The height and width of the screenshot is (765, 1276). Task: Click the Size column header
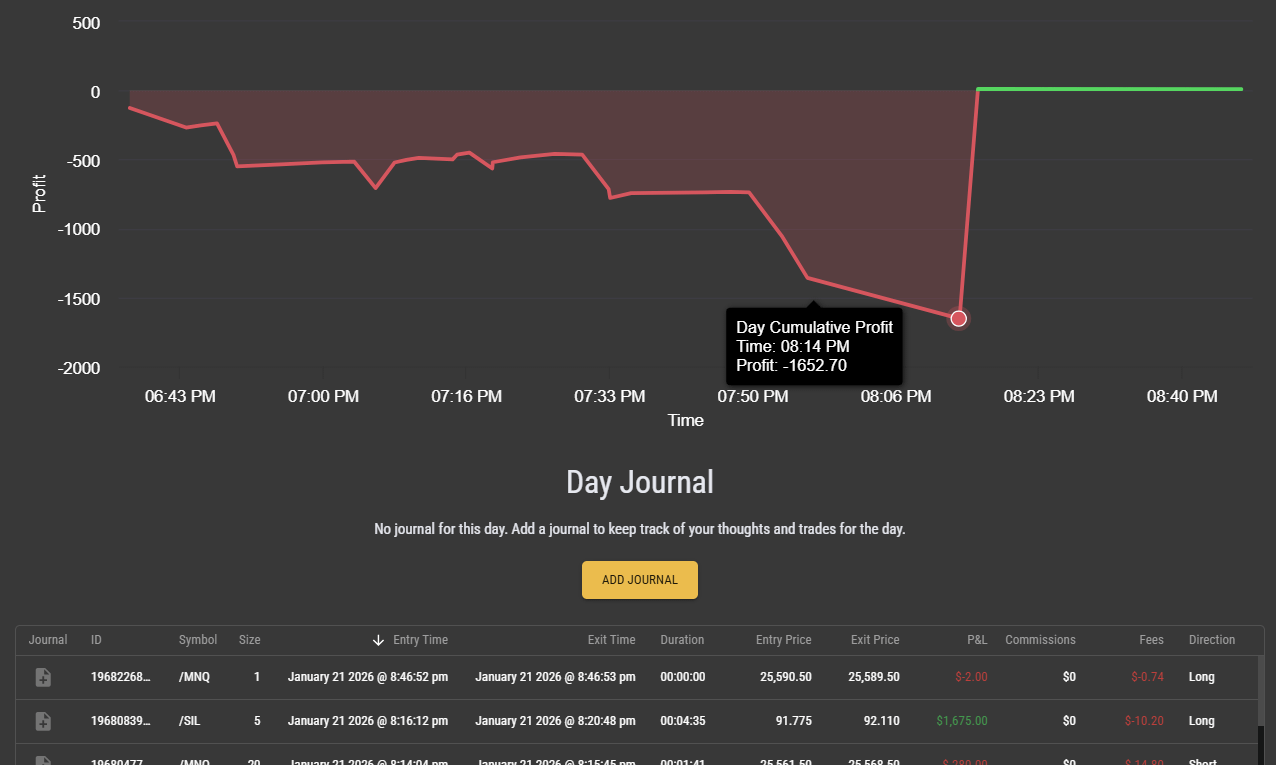[x=249, y=640]
